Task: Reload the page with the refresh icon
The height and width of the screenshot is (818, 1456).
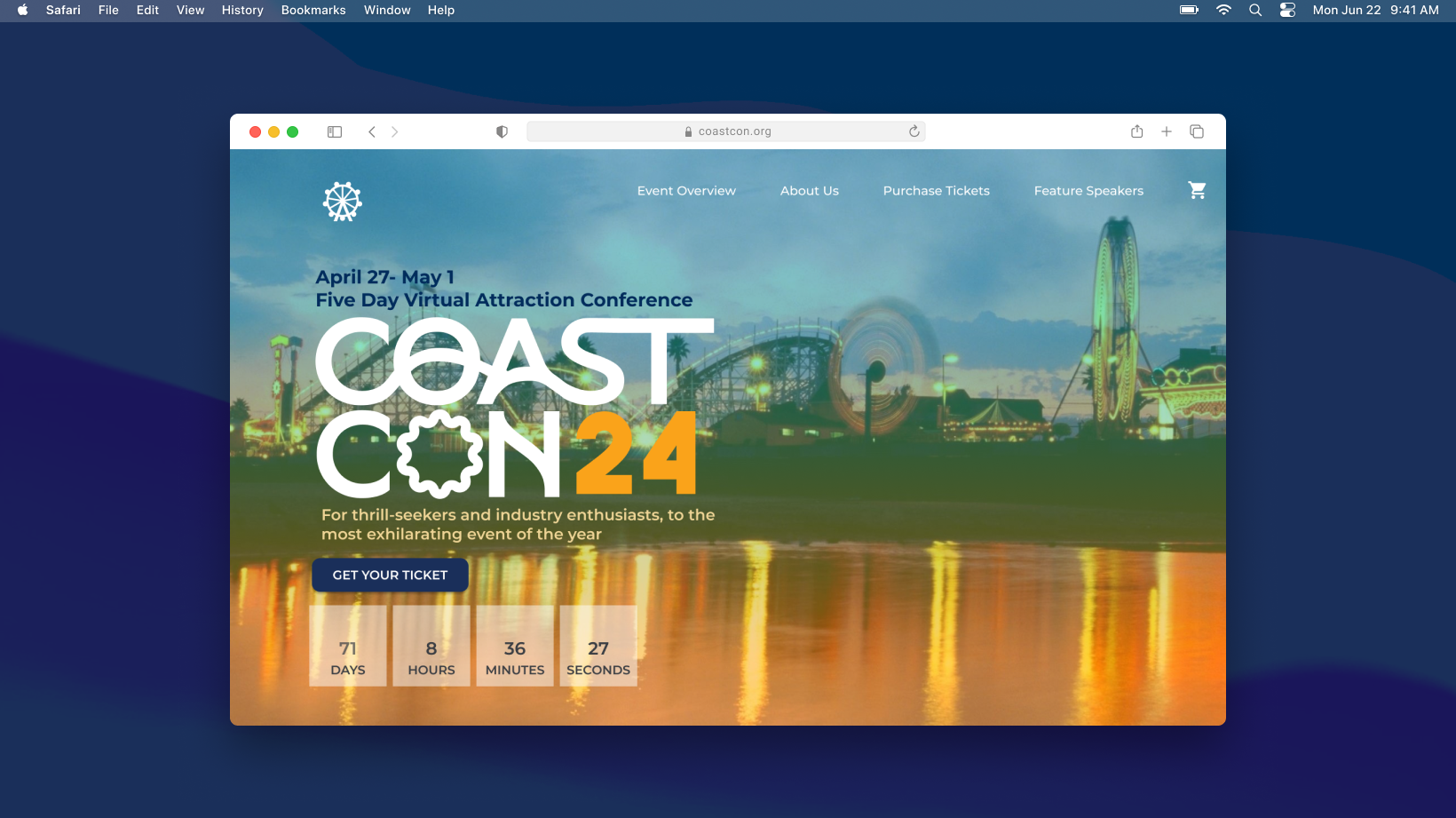Action: pos(914,131)
